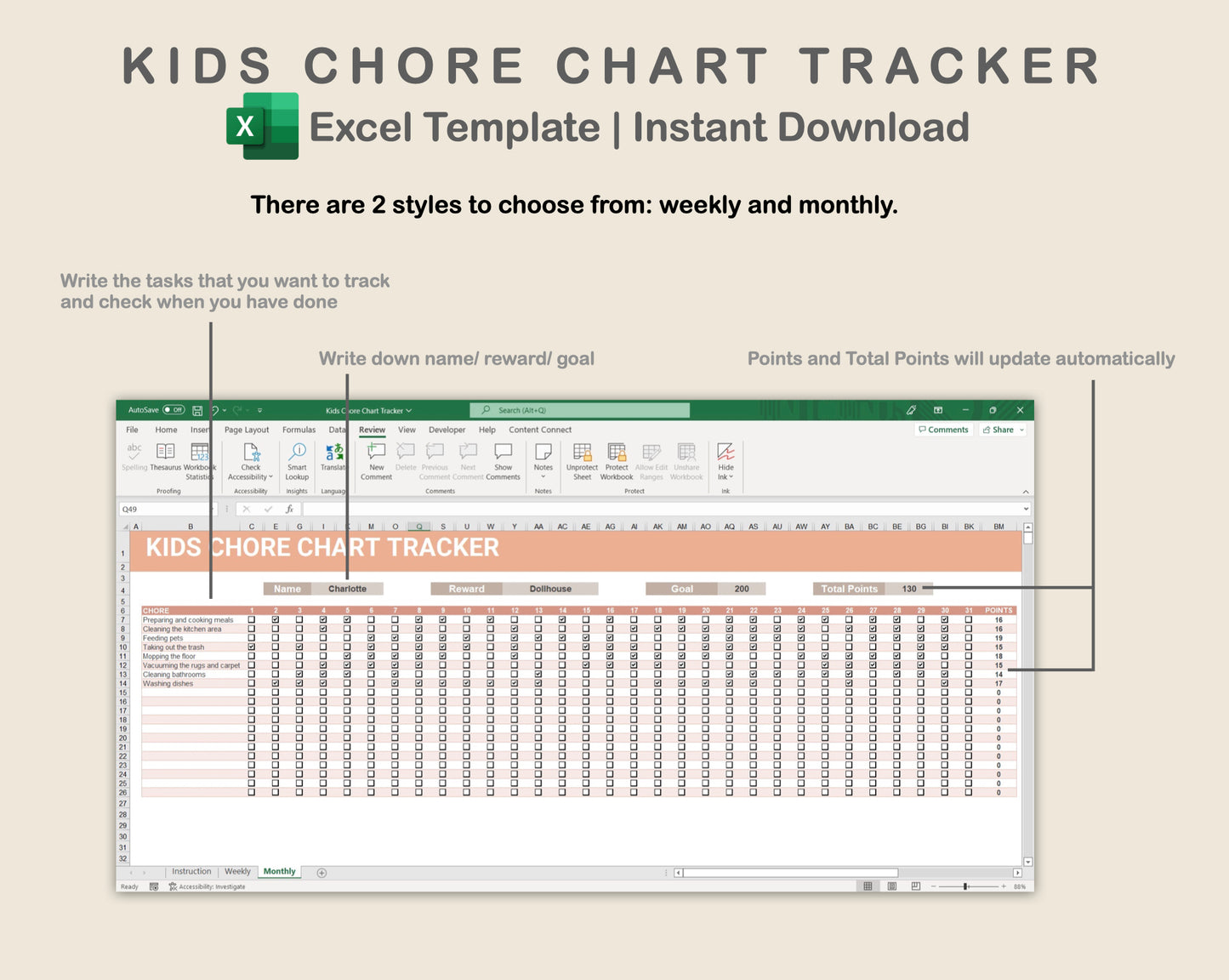The image size is (1229, 980).
Task: Click Show Comments
Action: tap(503, 459)
